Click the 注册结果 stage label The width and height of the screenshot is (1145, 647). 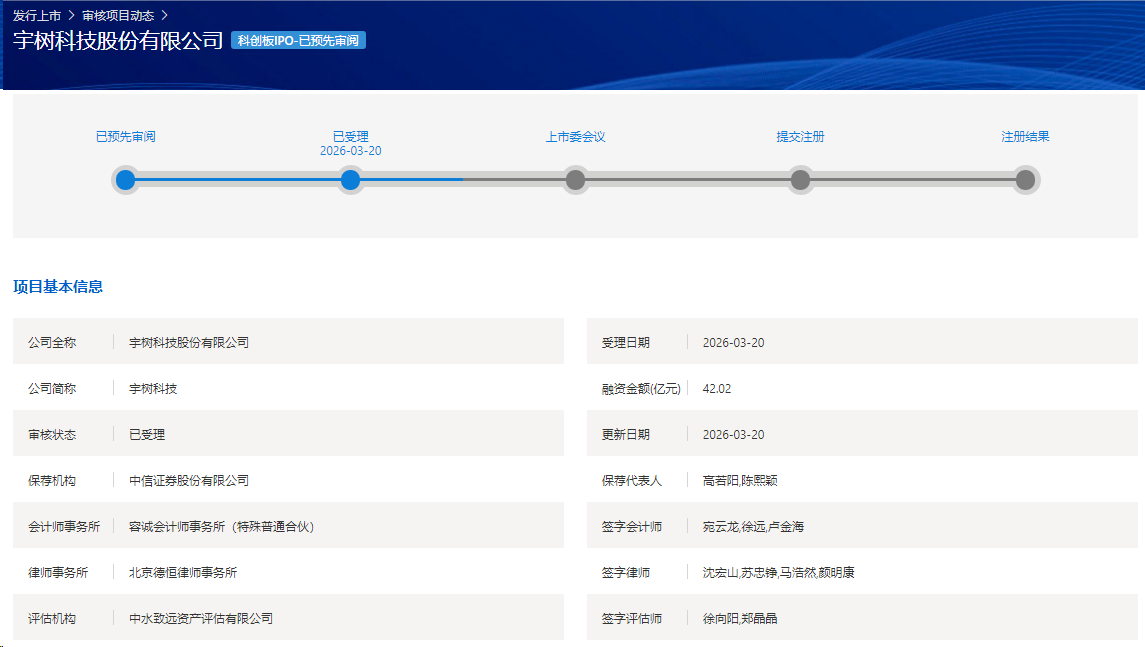1025,137
